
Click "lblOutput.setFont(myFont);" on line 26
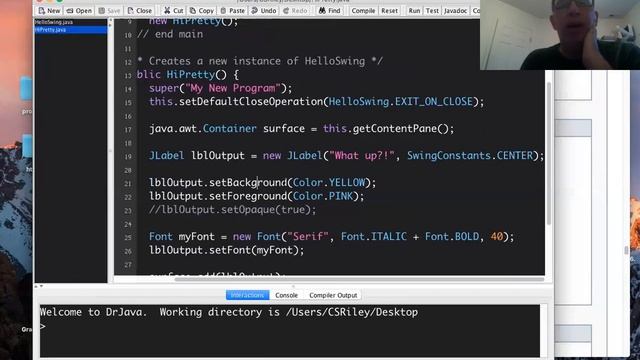tap(227, 250)
